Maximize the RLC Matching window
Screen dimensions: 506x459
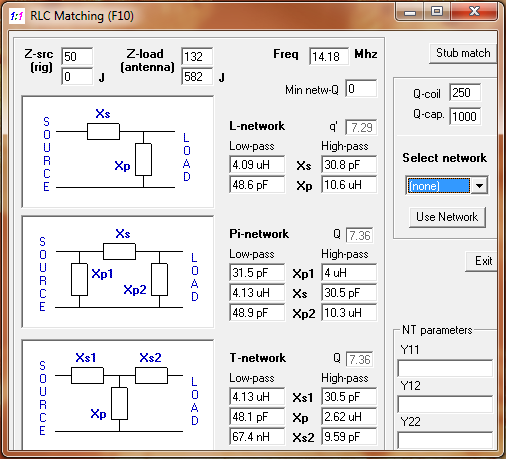point(437,12)
